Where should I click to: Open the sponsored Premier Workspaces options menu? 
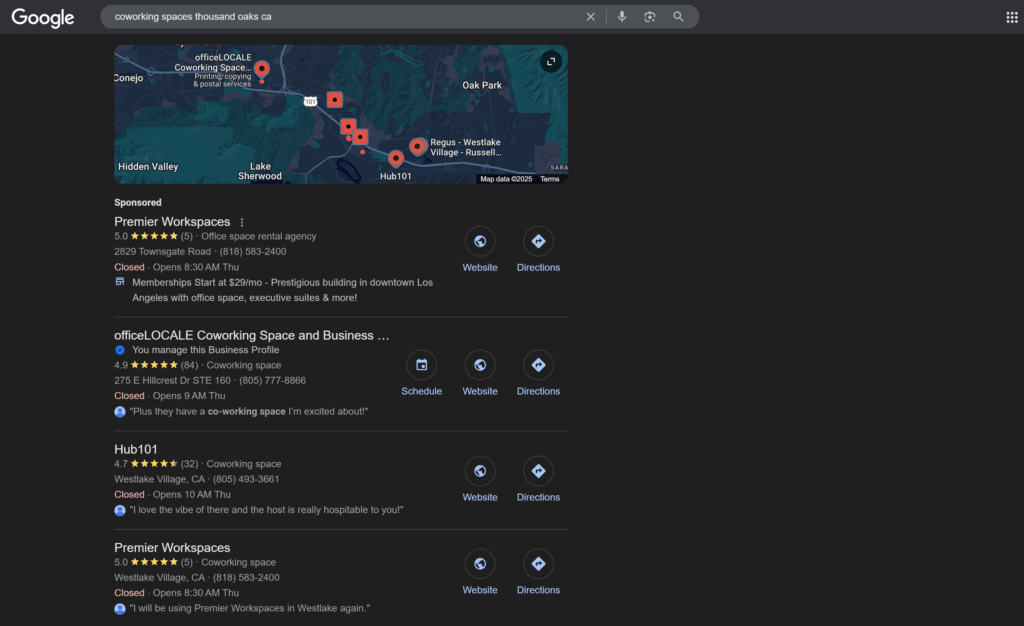(242, 222)
